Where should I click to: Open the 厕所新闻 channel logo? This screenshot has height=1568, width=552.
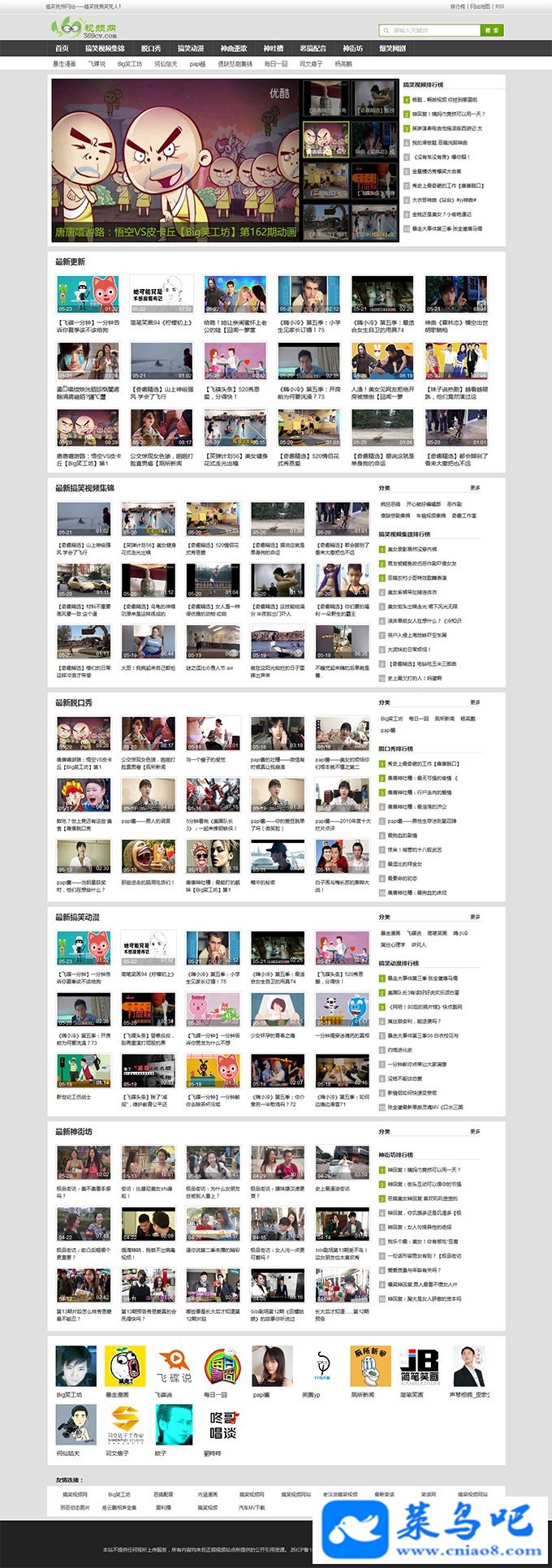click(x=371, y=1366)
